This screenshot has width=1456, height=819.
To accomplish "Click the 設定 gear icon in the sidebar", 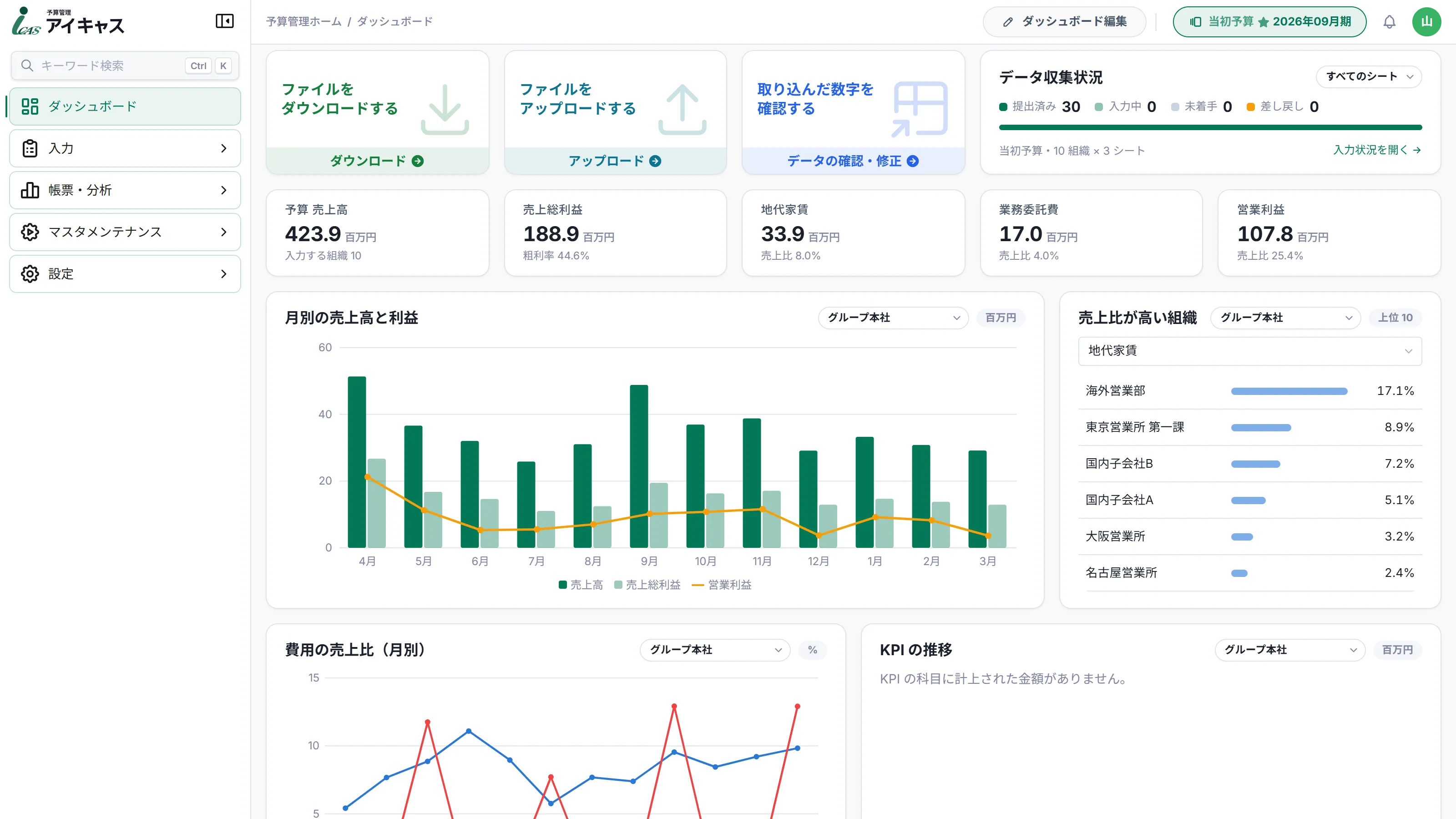I will click(30, 273).
